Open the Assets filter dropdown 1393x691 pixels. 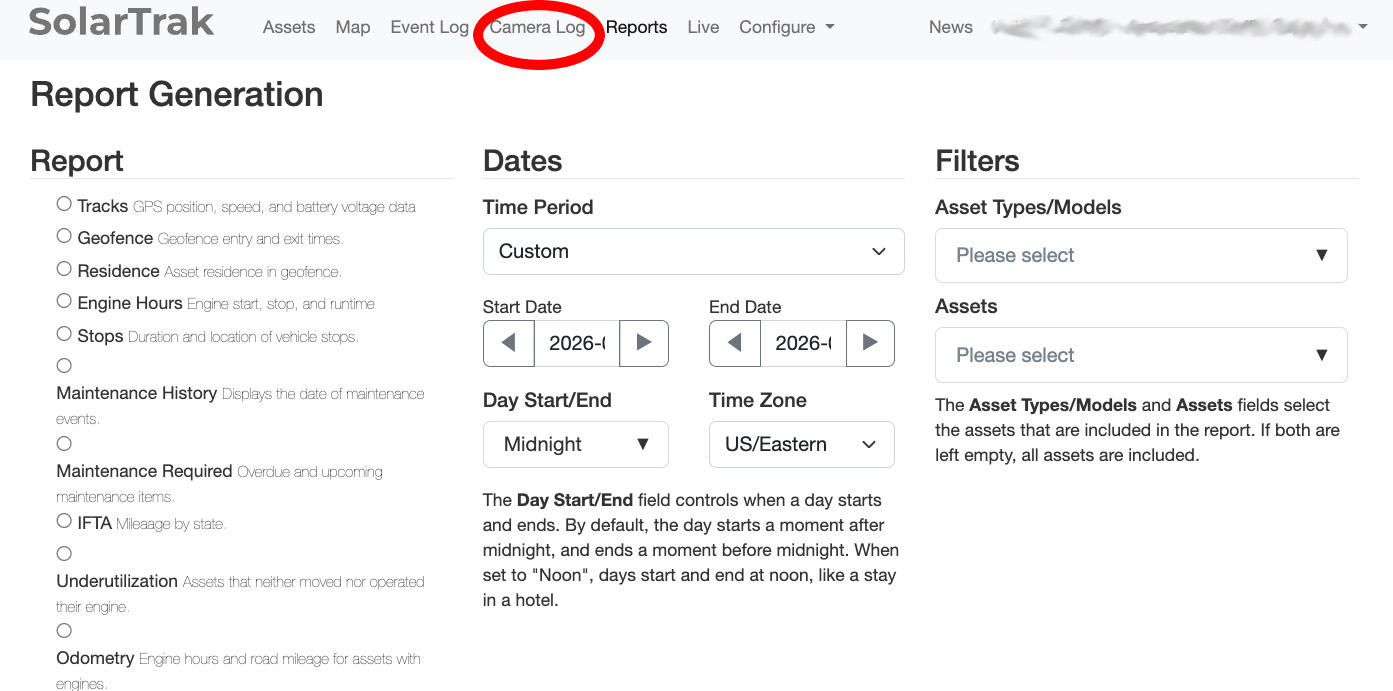[1140, 355]
